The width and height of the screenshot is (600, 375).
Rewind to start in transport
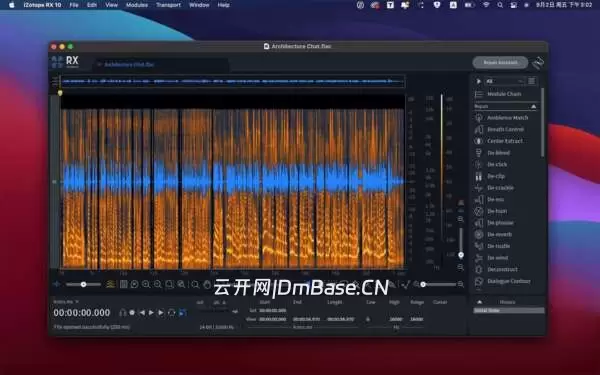pyautogui.click(x=142, y=313)
